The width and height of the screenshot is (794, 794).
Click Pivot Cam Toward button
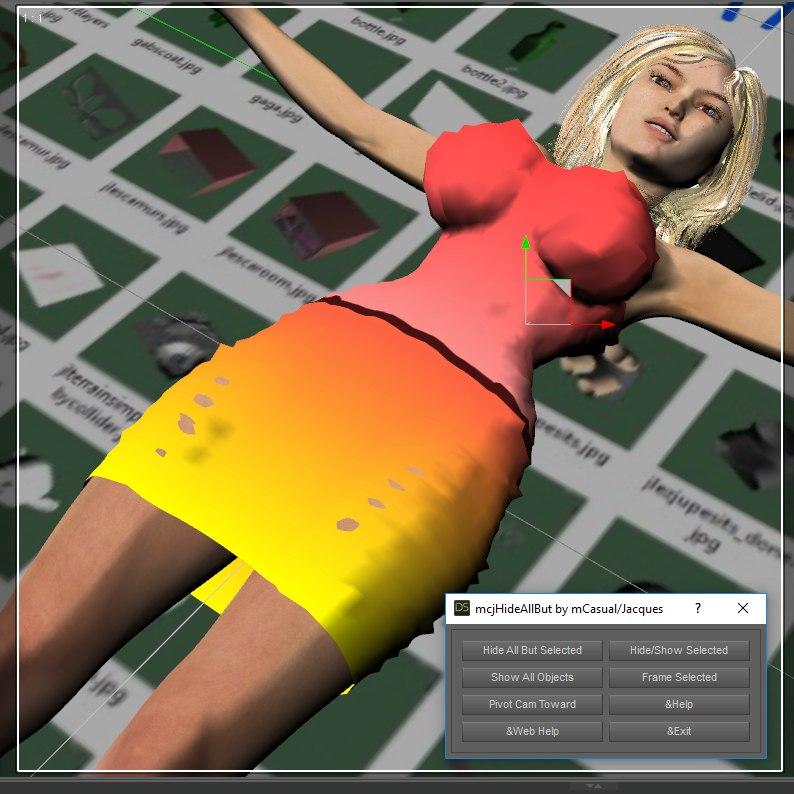click(x=532, y=704)
